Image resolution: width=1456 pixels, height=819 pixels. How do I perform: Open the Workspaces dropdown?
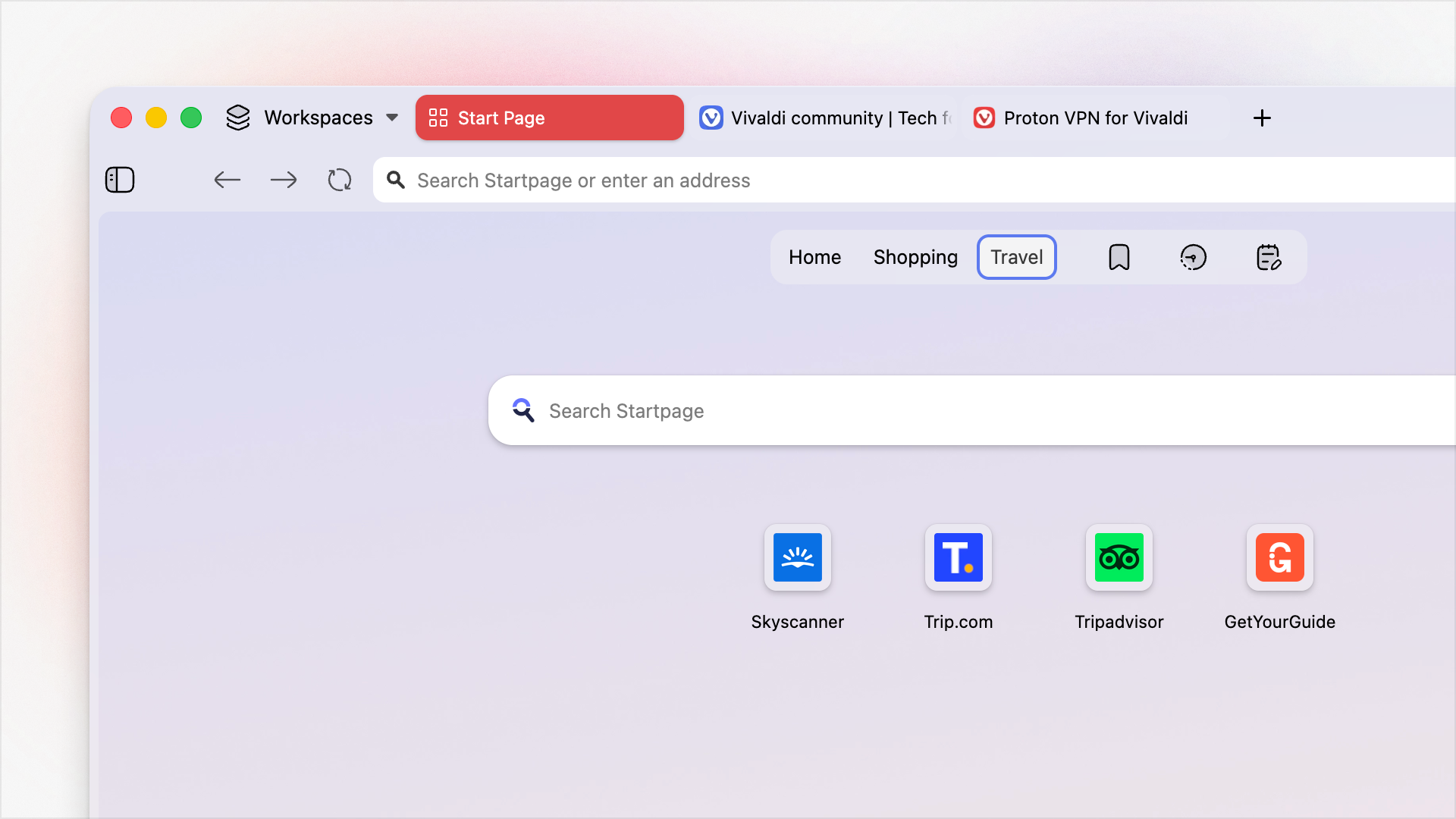point(312,118)
